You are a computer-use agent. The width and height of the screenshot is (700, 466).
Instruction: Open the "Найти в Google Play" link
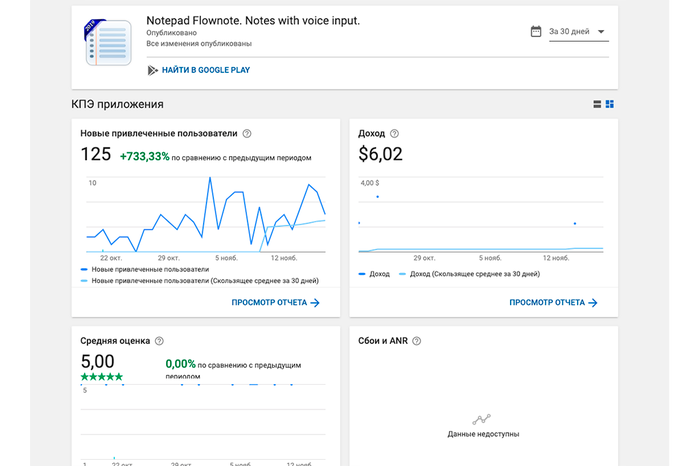click(205, 70)
